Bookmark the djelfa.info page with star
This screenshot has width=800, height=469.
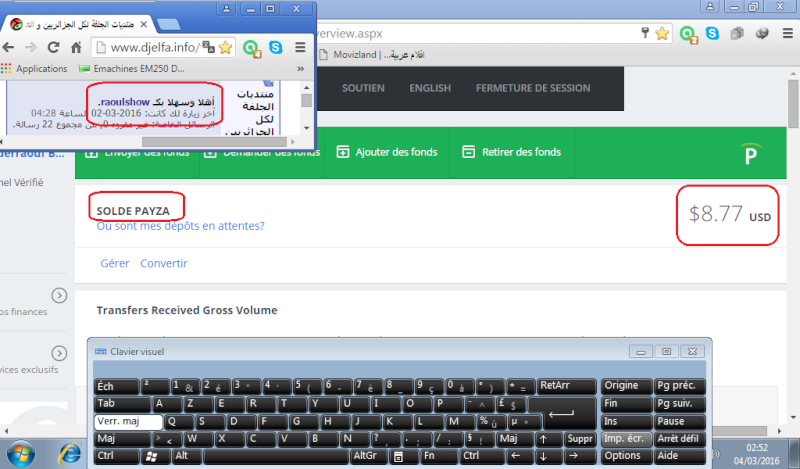[225, 47]
